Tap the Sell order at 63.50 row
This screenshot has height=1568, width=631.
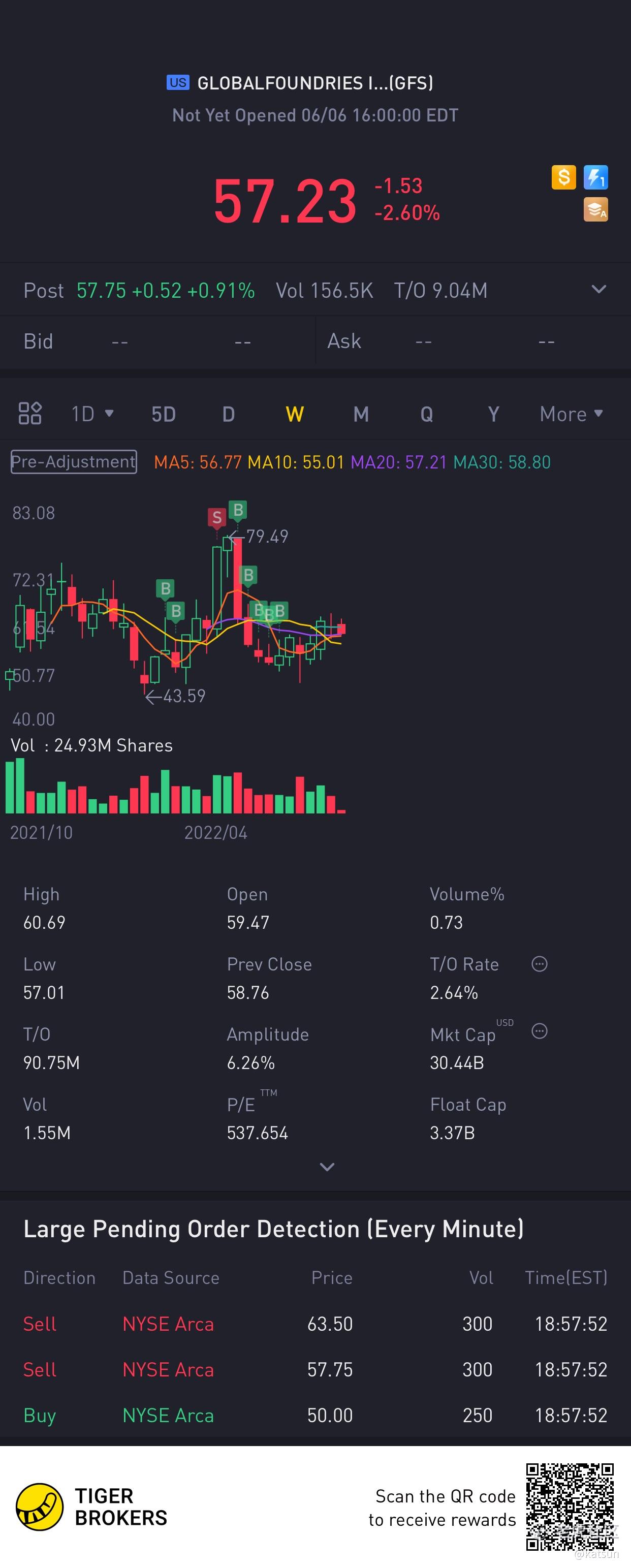[315, 1324]
